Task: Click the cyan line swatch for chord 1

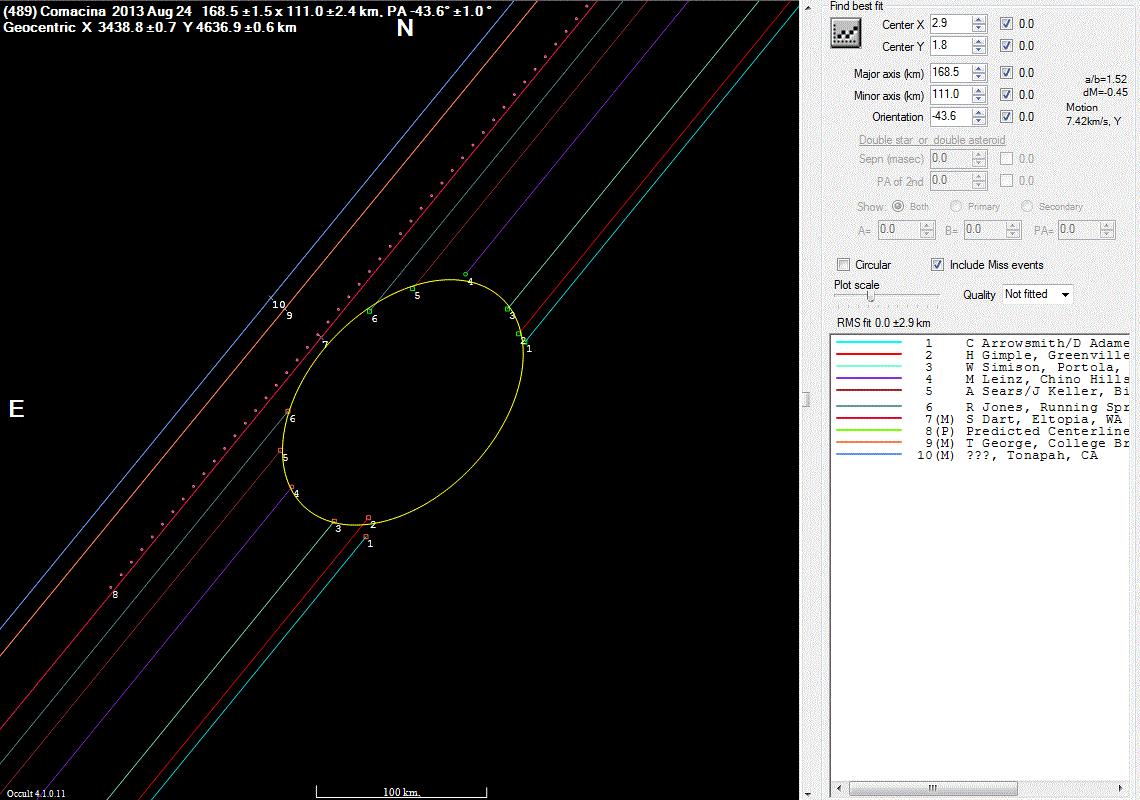Action: [x=869, y=342]
